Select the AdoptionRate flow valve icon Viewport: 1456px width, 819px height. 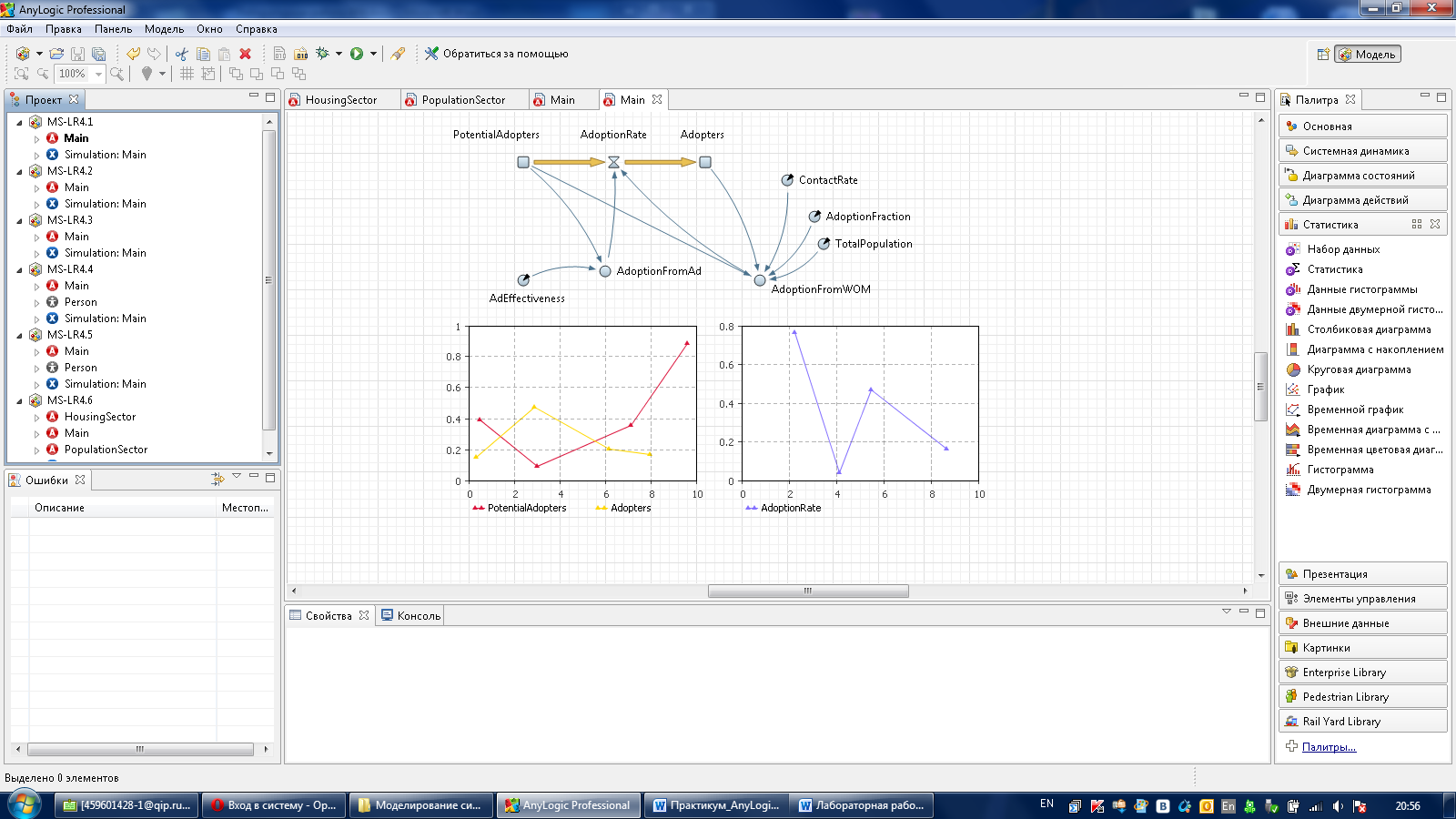tap(614, 162)
